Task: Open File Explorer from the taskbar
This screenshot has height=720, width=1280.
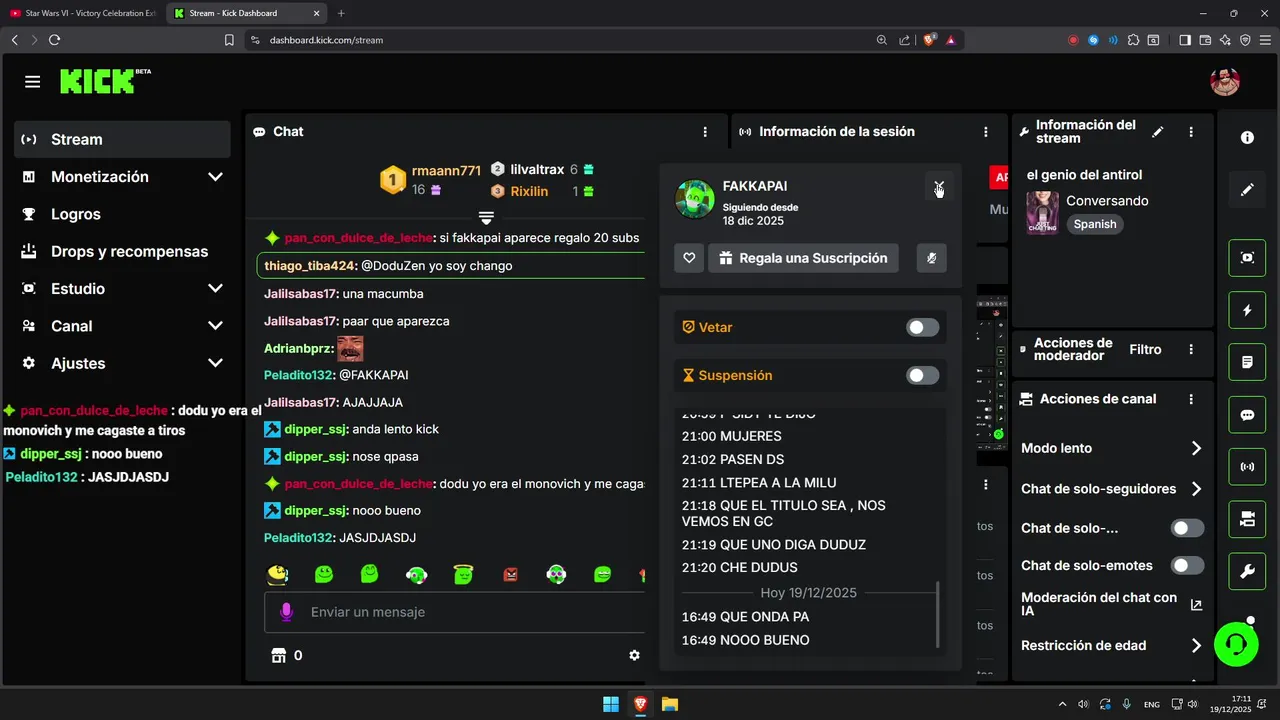Action: tap(670, 704)
